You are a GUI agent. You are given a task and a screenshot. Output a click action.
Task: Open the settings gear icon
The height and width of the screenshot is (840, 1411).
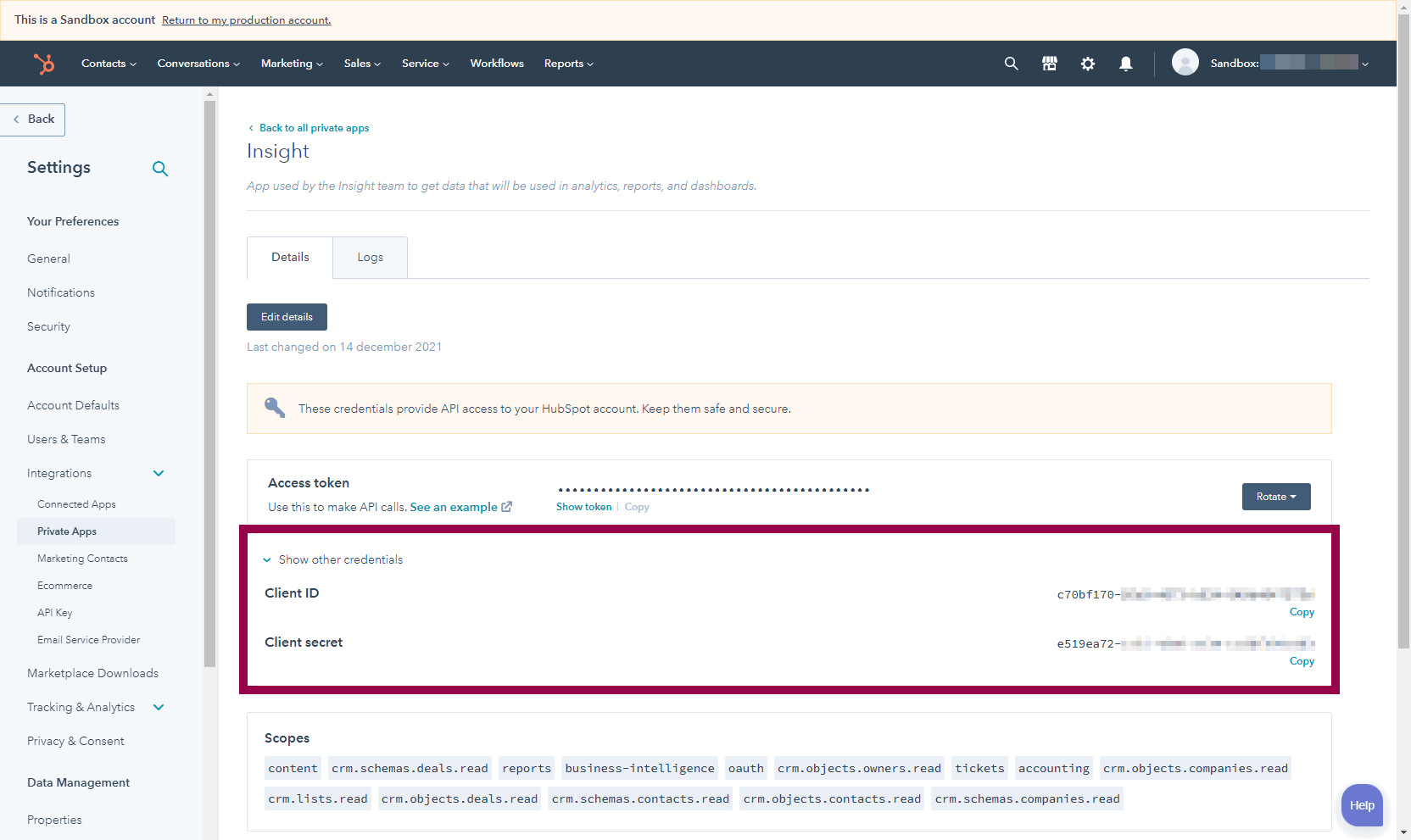point(1088,64)
